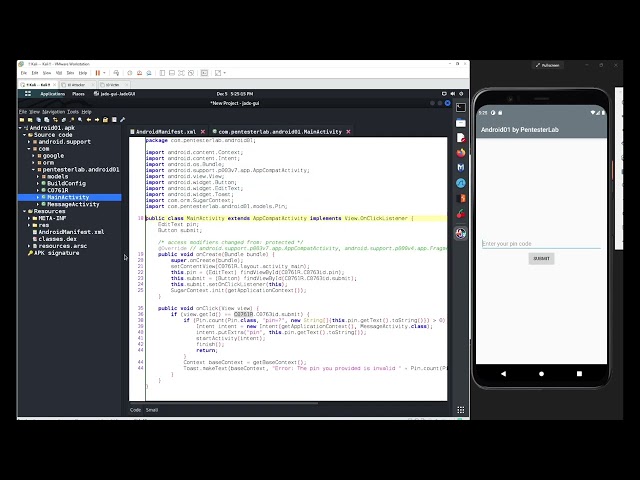
Task: Click the jadx sync with editor icon
Action: (x=55, y=120)
